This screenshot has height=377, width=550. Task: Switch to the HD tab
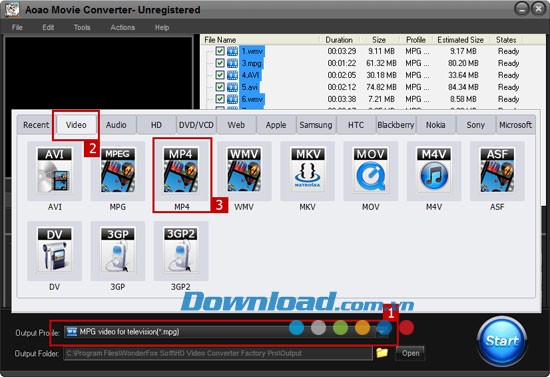coord(156,125)
